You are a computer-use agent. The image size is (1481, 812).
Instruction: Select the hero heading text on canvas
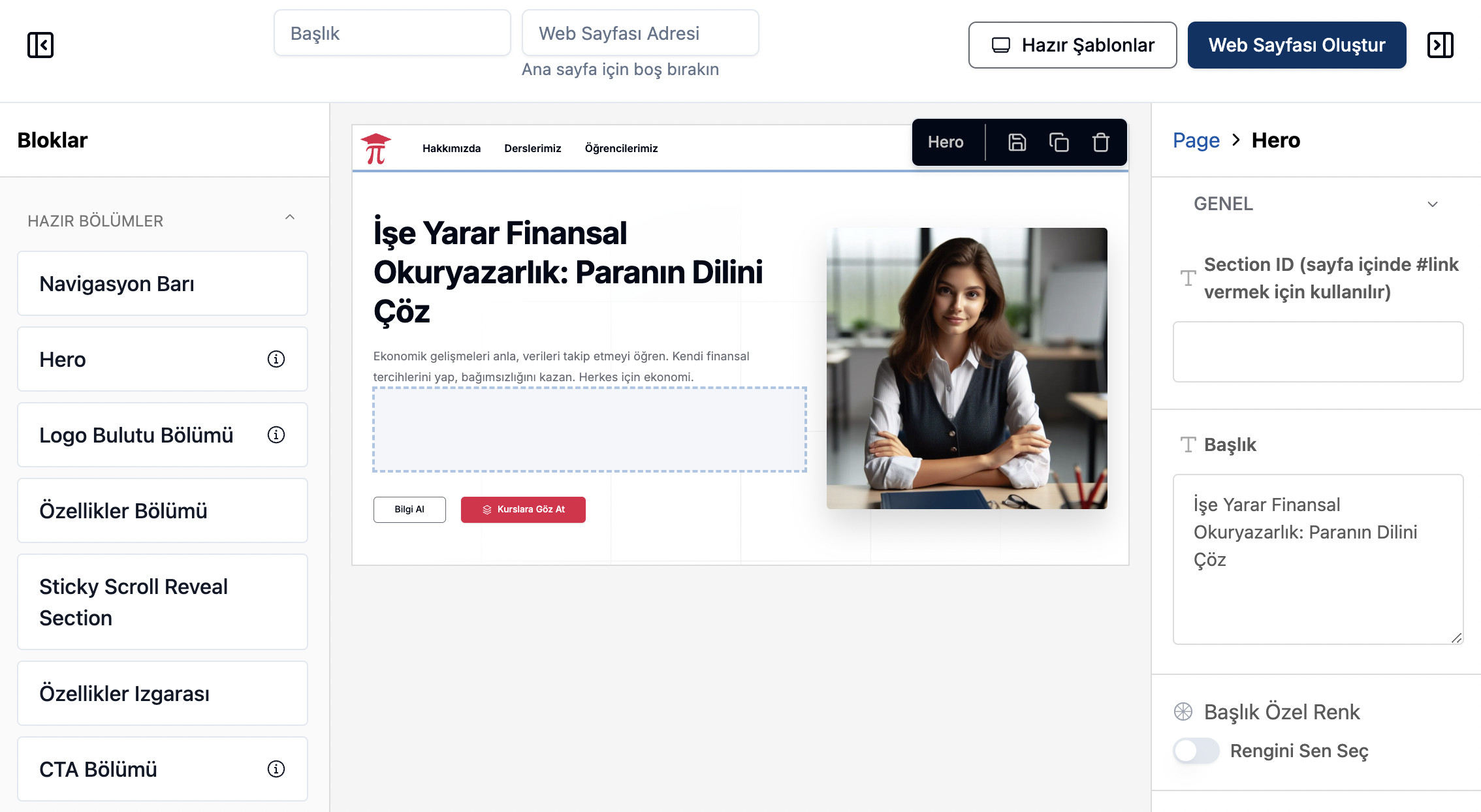pyautogui.click(x=568, y=272)
